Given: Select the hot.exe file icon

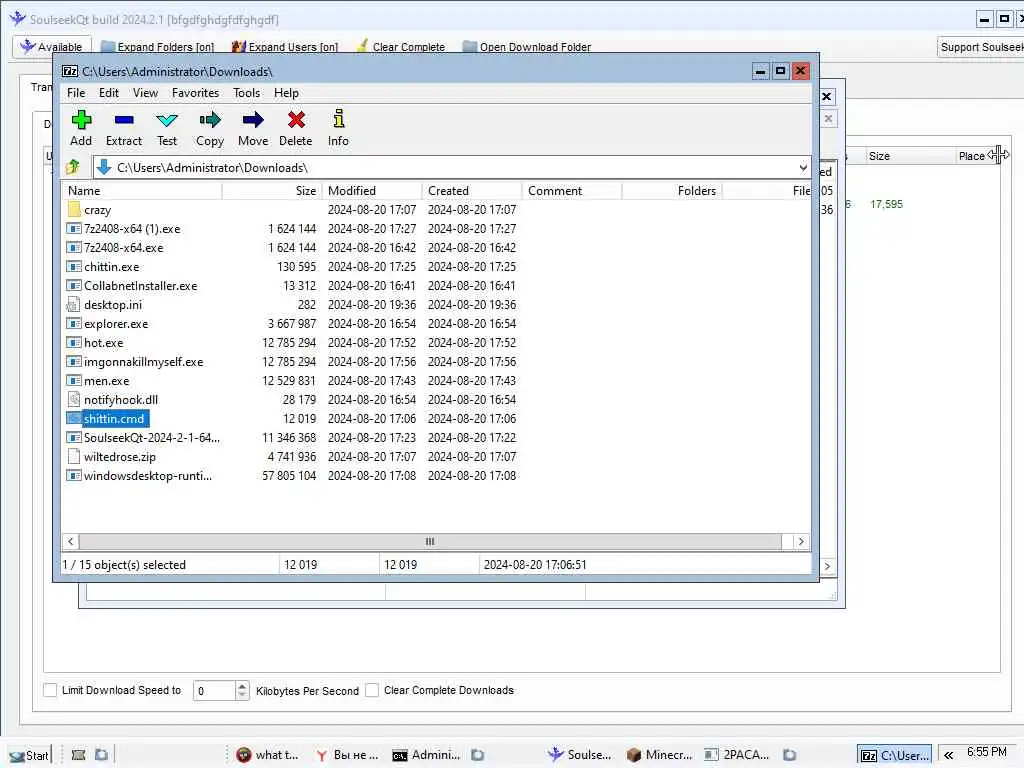Looking at the screenshot, I should [74, 342].
